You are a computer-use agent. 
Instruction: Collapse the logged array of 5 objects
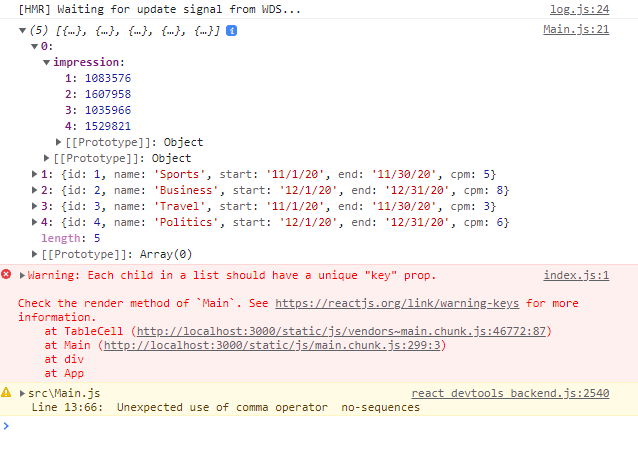[x=23, y=31]
